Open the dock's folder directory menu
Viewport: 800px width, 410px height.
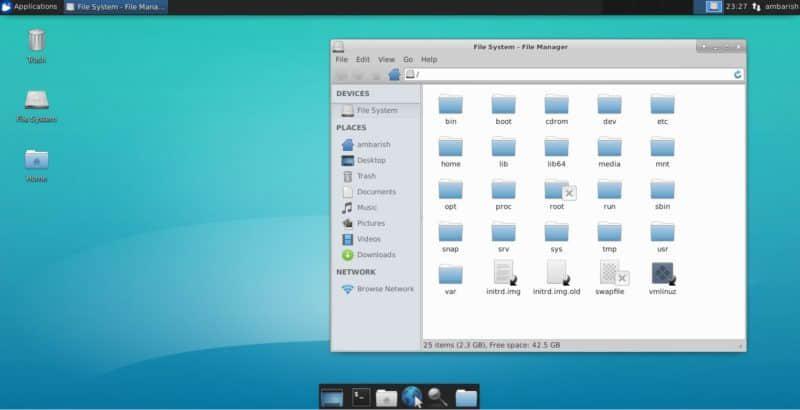tap(465, 397)
